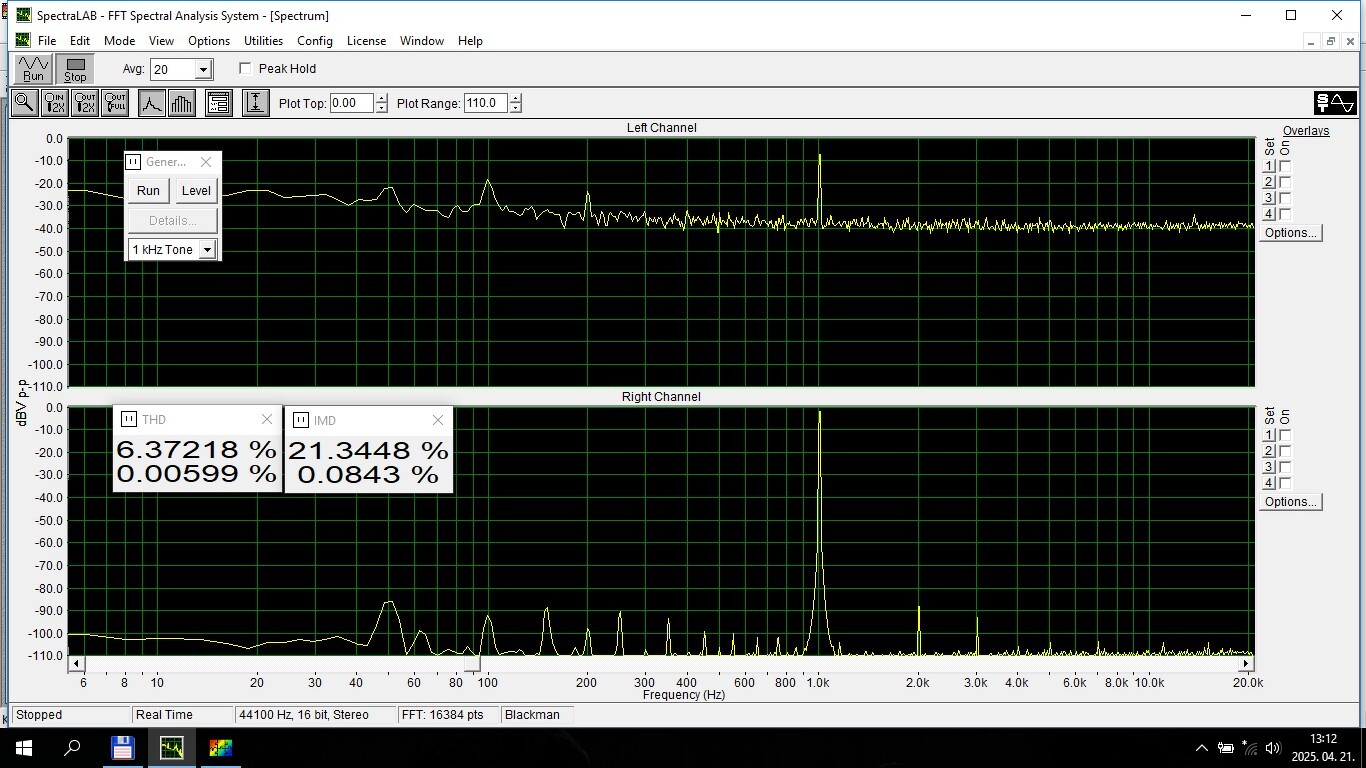This screenshot has height=768, width=1366.
Task: Click the frequency scrollbar left arrow
Action: [x=76, y=663]
